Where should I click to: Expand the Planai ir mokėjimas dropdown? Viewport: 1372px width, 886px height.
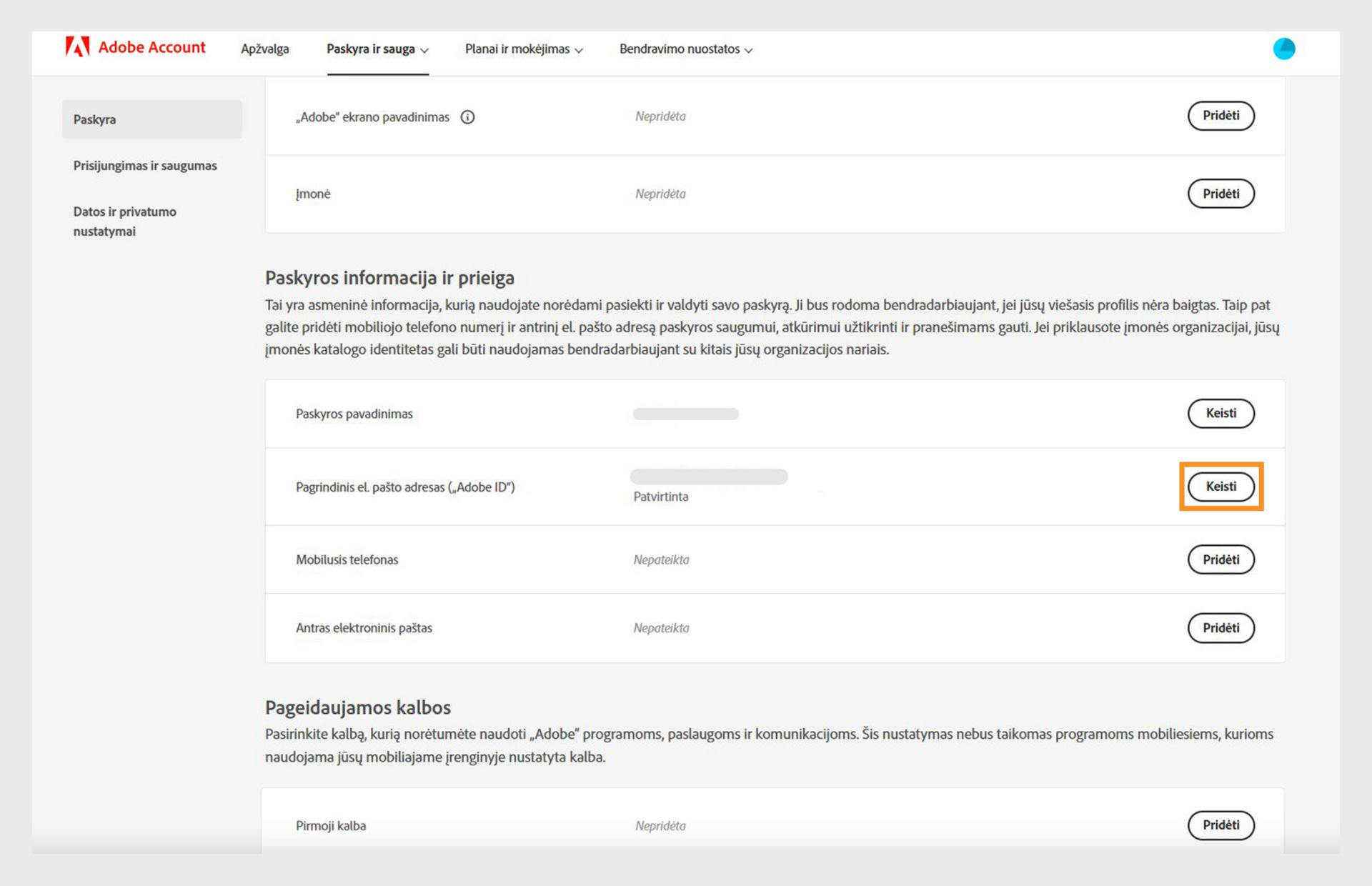tap(524, 49)
